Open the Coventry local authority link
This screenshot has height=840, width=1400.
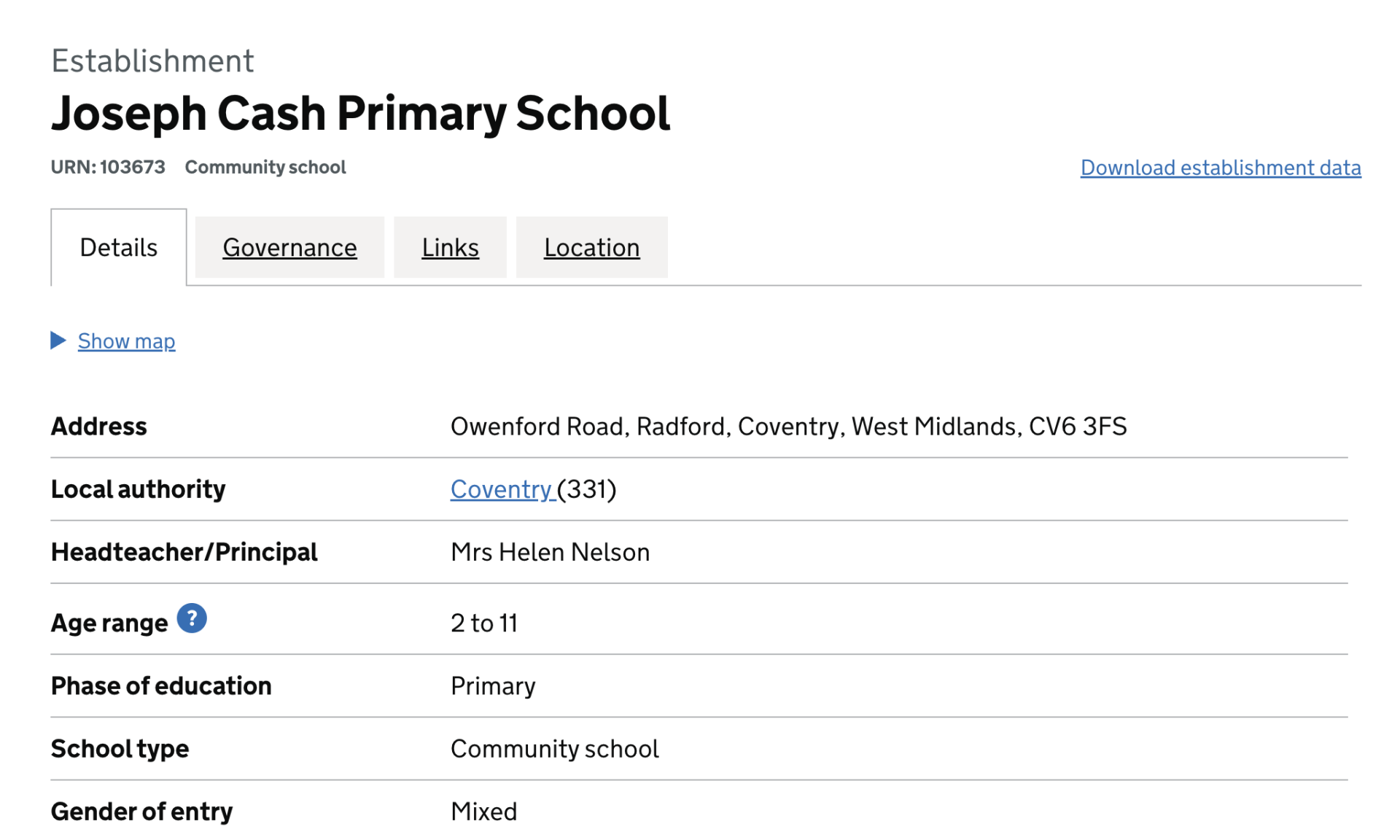(501, 489)
